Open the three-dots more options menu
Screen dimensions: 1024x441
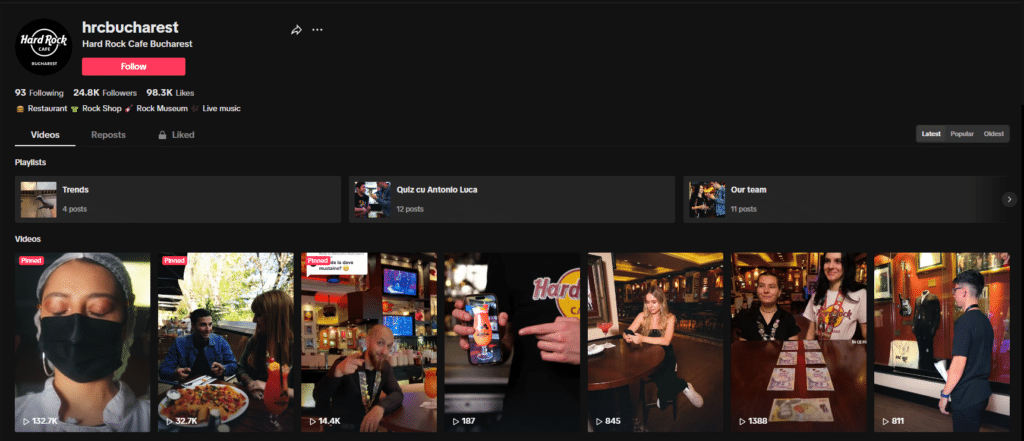(x=317, y=30)
